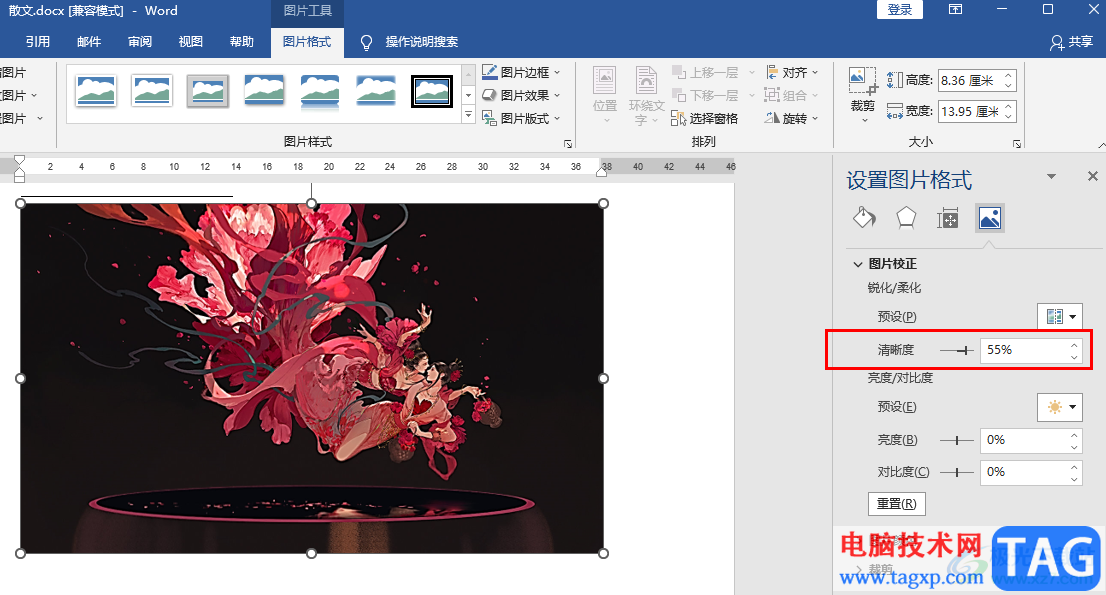Open the Align dropdown arrow
1106x595 pixels.
[815, 73]
